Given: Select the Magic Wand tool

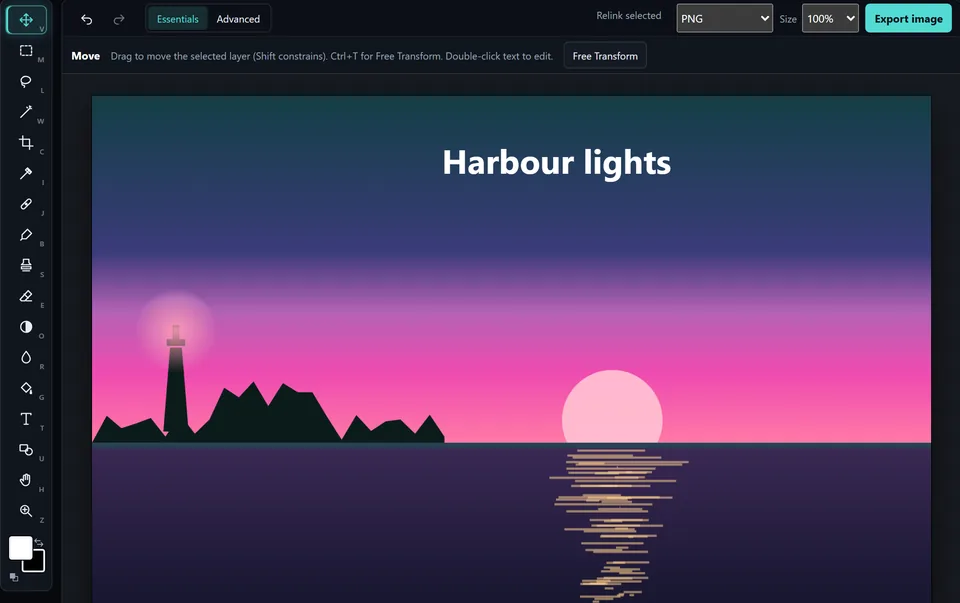Looking at the screenshot, I should tap(26, 112).
